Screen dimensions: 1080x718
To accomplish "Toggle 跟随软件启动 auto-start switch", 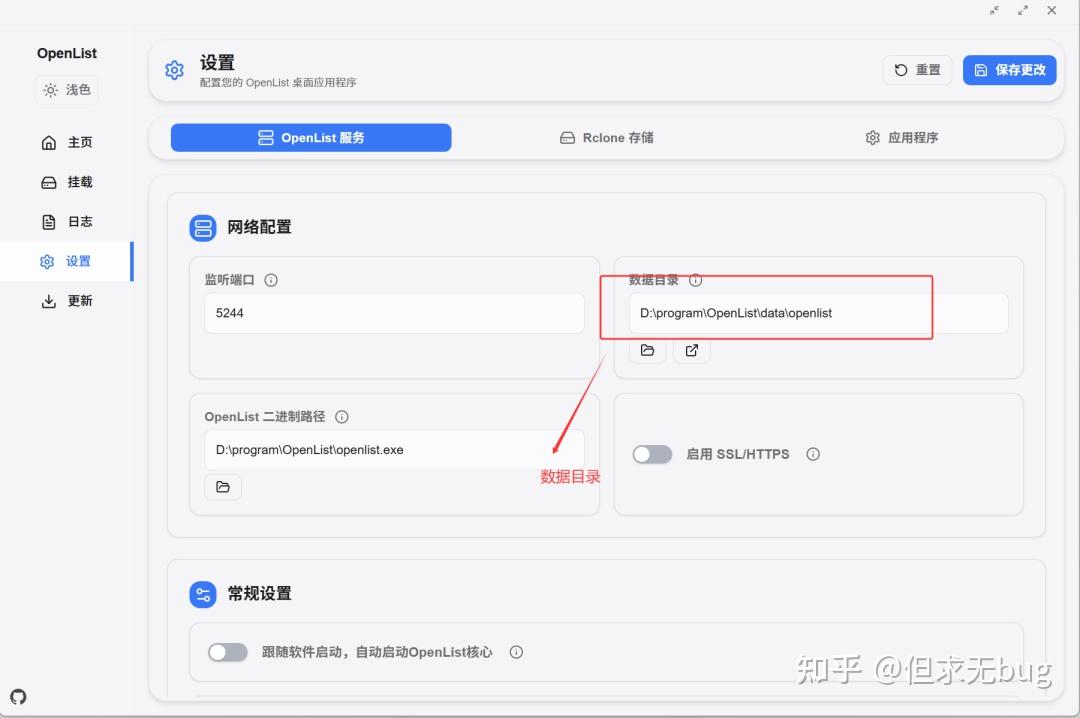I will coord(228,652).
